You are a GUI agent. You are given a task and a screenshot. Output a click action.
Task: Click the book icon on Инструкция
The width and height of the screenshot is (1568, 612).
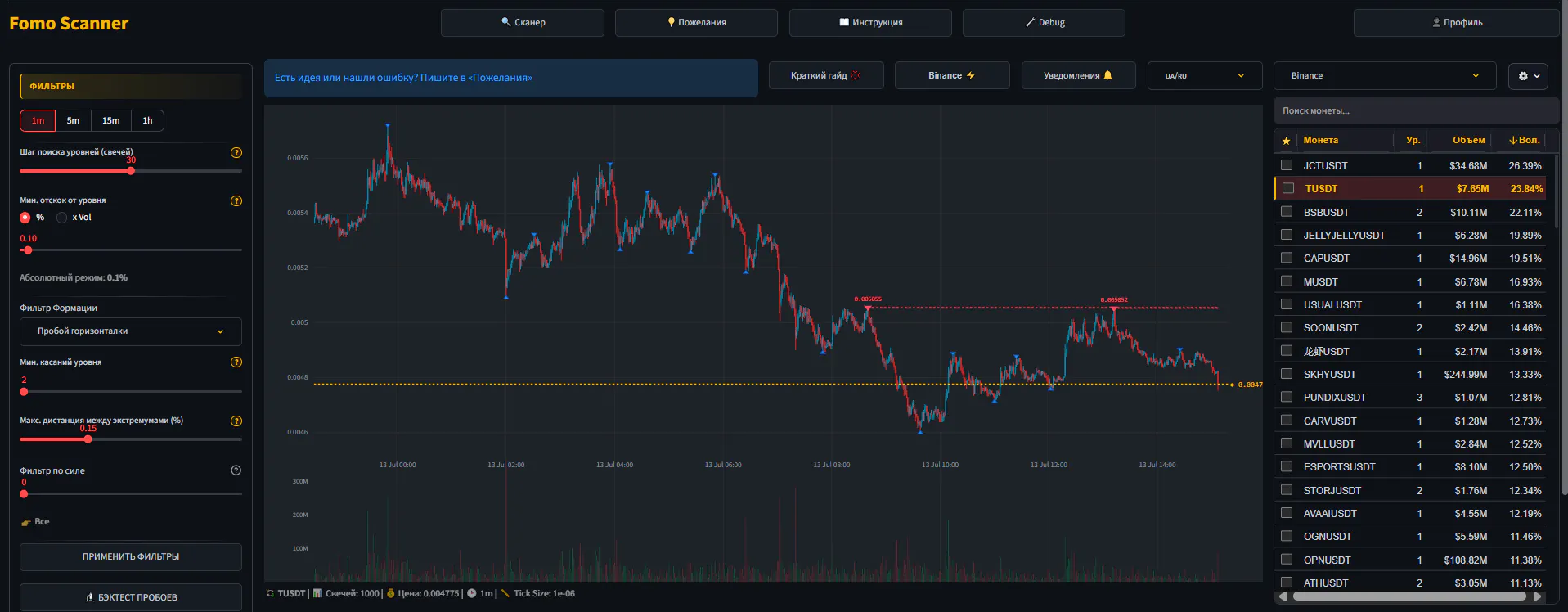click(x=844, y=22)
